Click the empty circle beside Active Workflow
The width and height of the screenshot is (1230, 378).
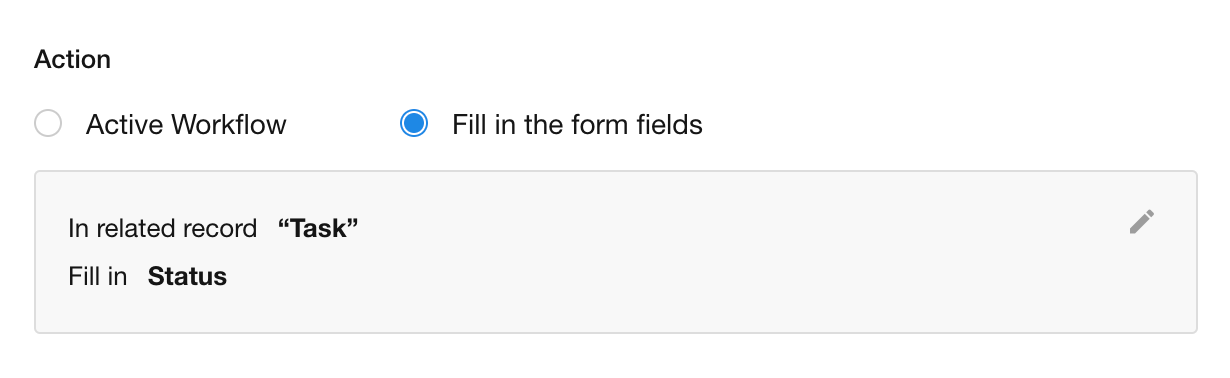48,124
